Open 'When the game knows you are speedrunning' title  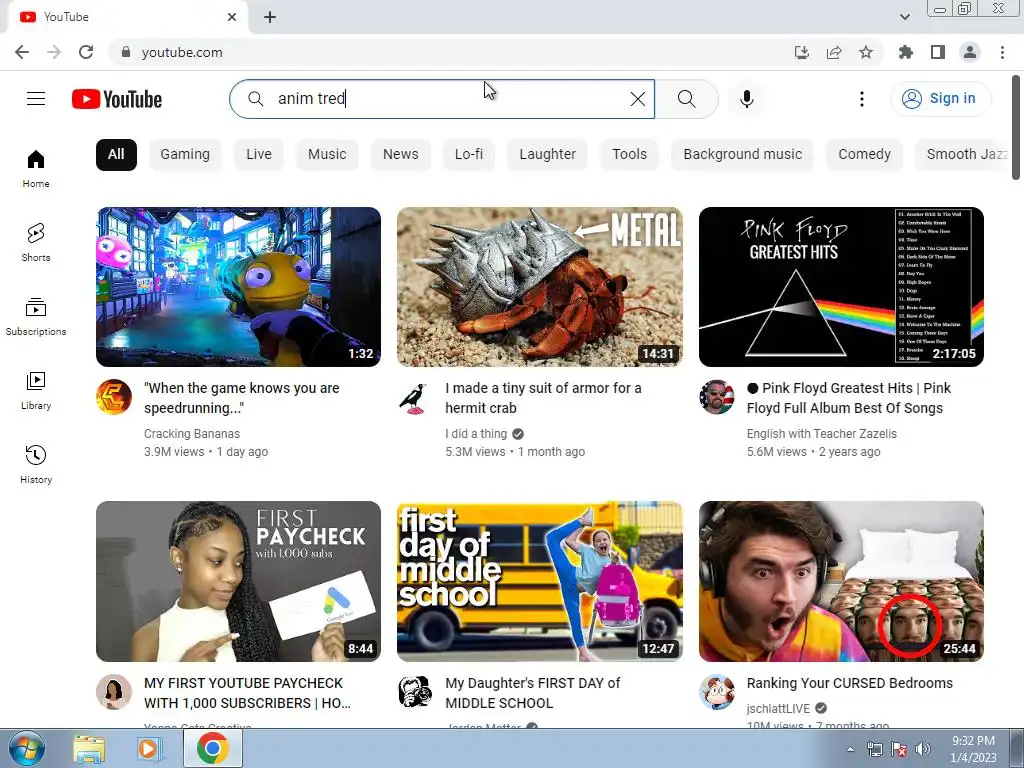click(x=242, y=398)
